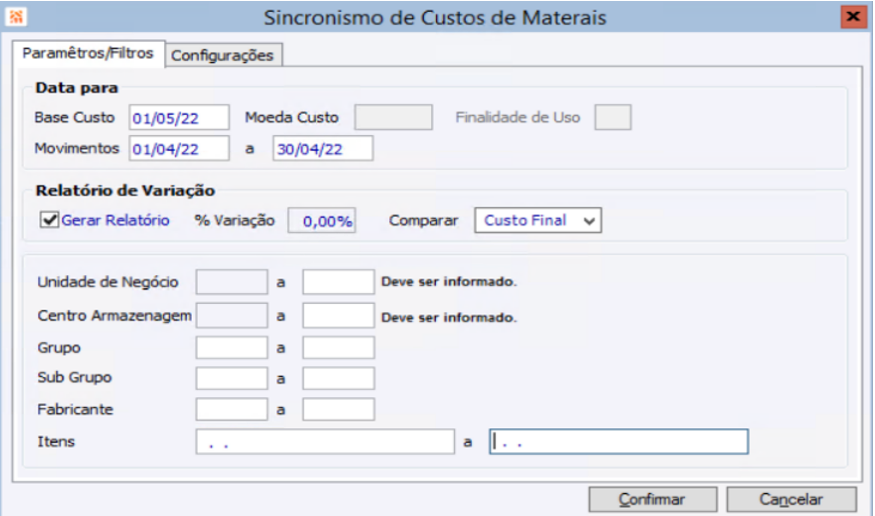Viewport: 875px width, 516px height.
Task: Click Centro Armazenagem start field
Action: point(232,315)
